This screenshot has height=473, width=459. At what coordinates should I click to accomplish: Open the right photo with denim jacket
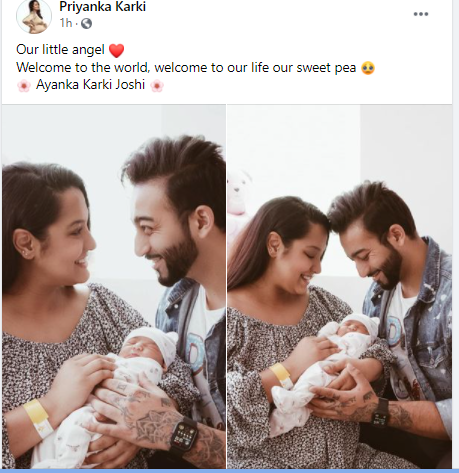click(339, 287)
